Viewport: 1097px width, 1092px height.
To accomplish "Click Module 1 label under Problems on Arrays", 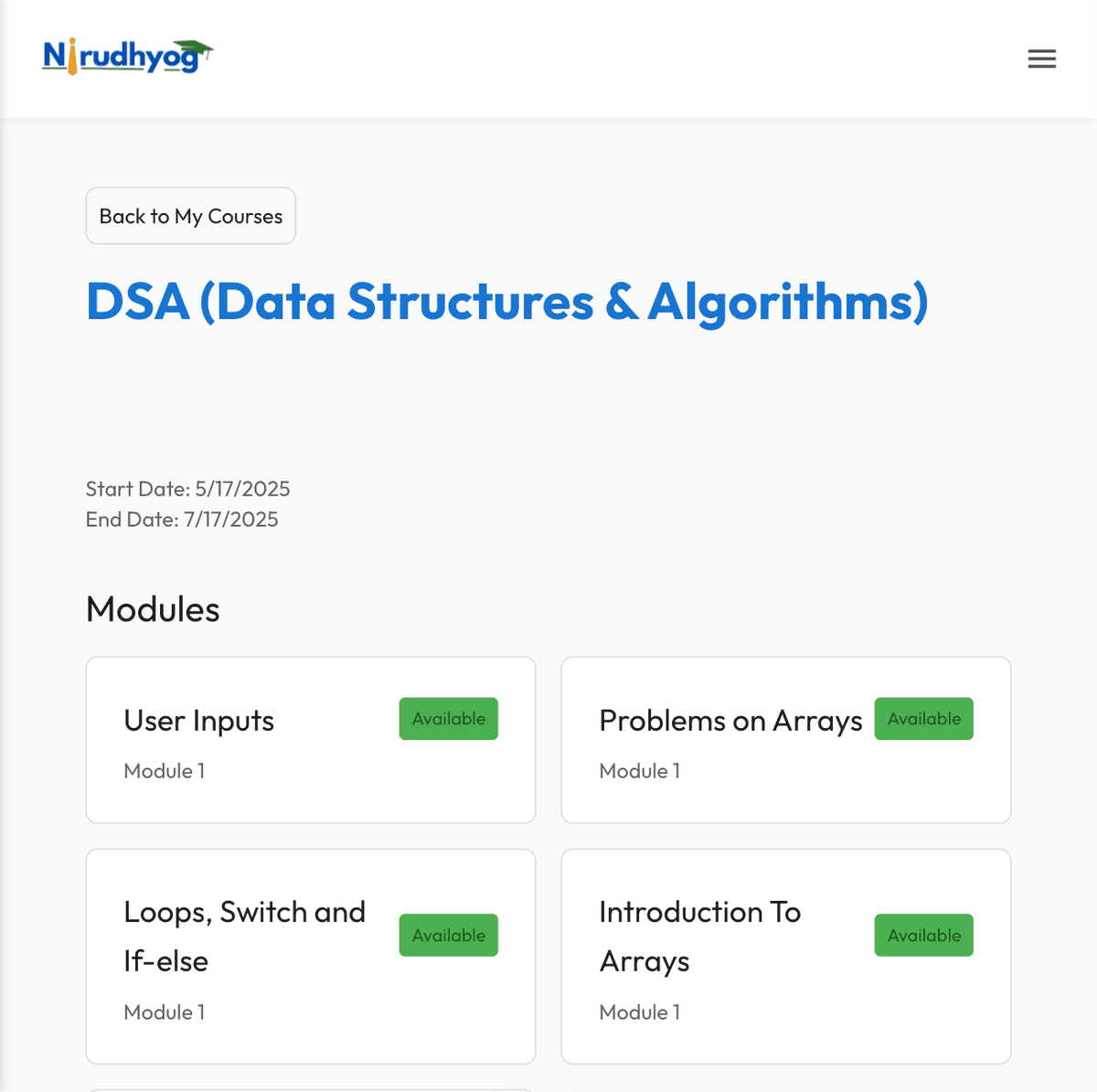I will (x=640, y=771).
